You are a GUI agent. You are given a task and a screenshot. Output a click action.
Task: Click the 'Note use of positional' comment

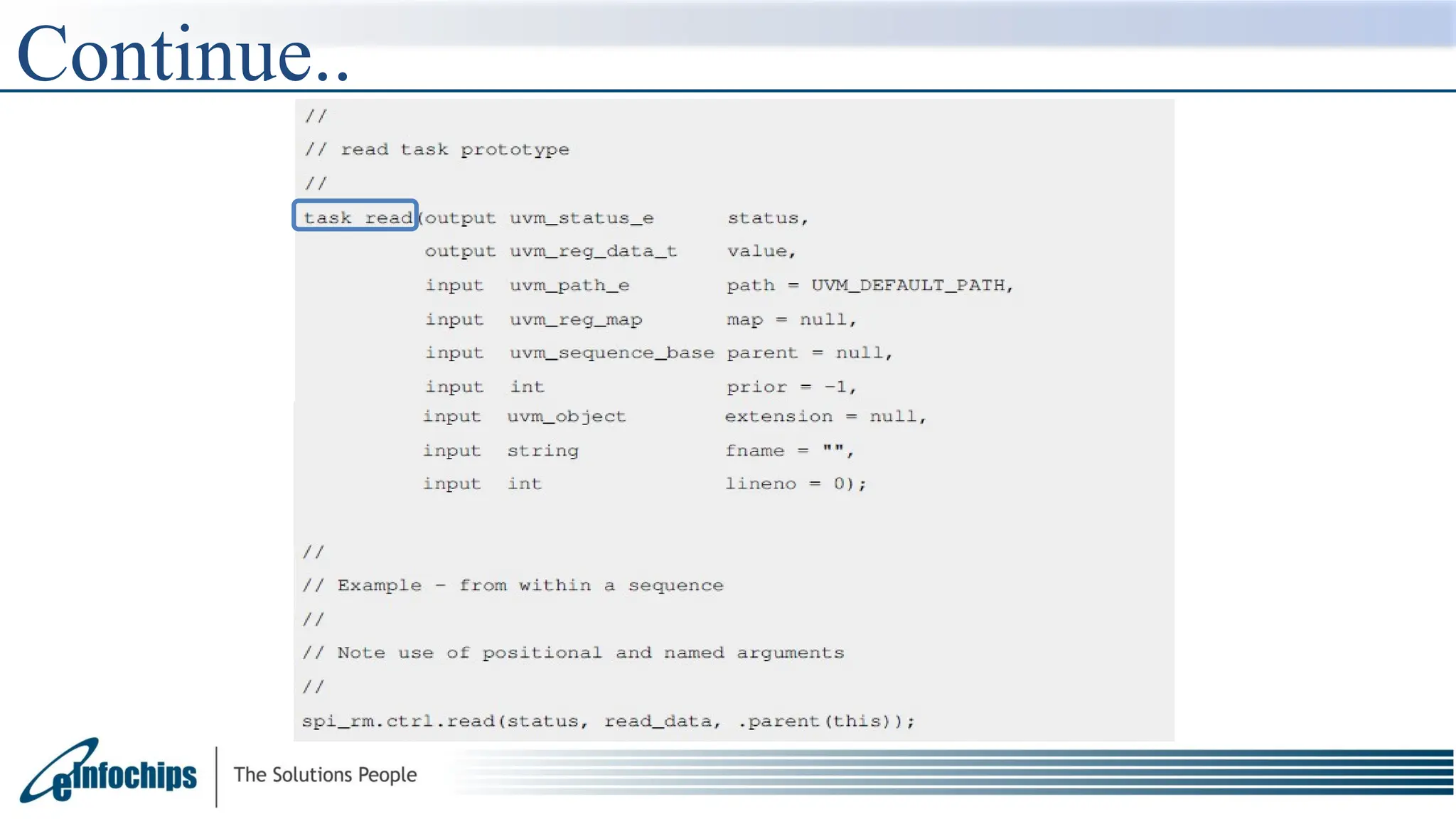tap(590, 653)
